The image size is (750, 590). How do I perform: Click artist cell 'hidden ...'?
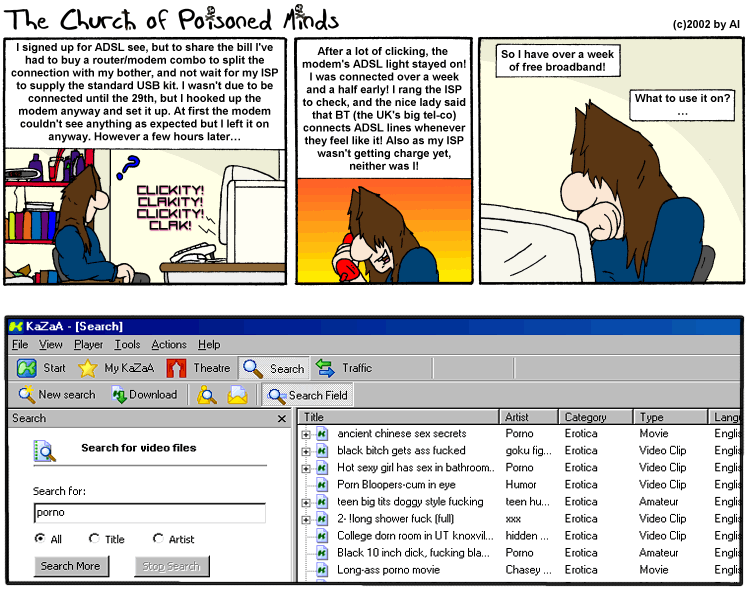point(527,536)
